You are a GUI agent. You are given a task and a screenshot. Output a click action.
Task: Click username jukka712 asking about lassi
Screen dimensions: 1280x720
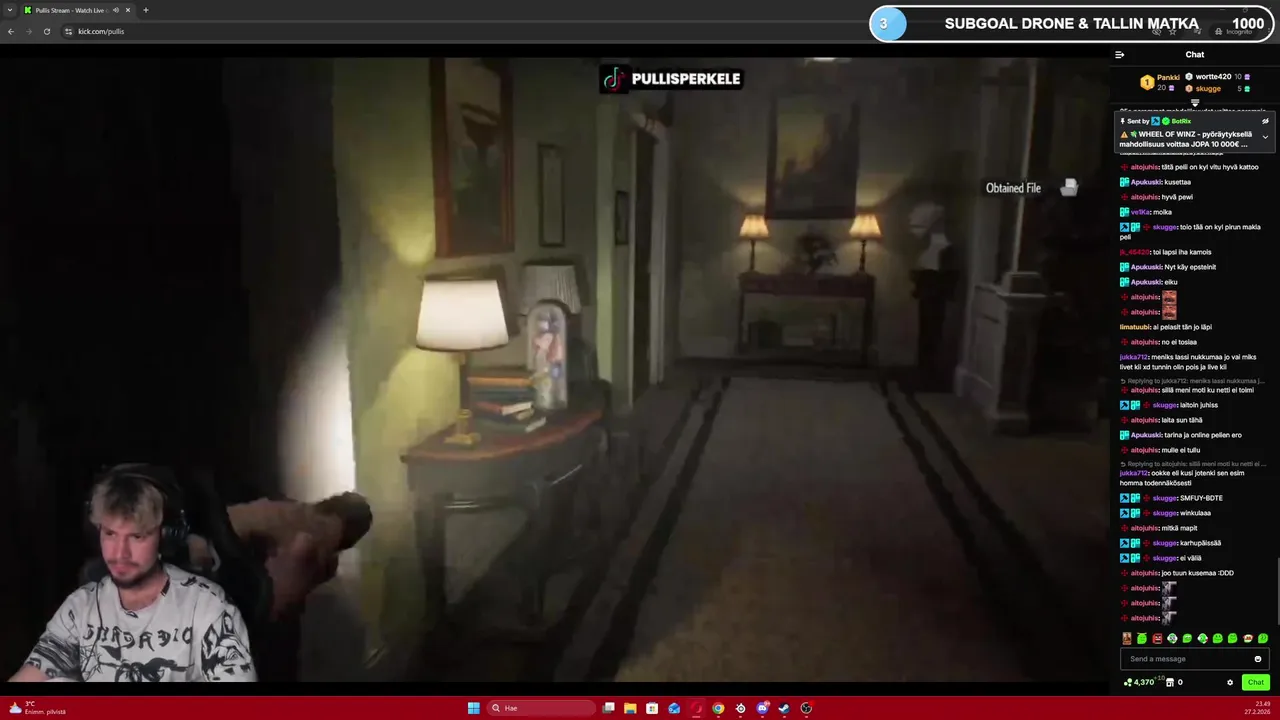1135,357
